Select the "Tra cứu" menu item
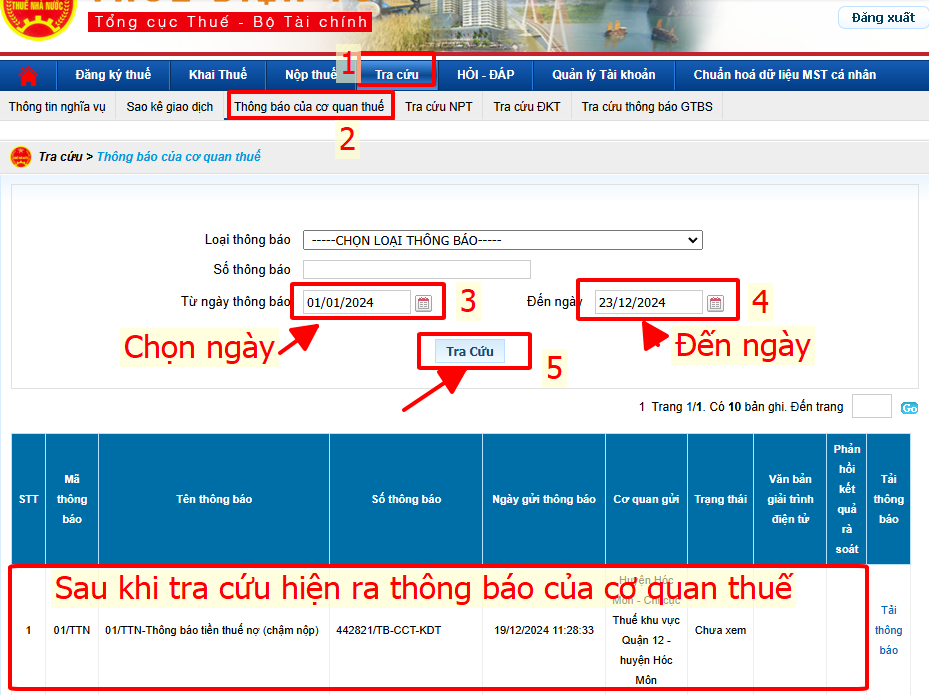 coord(398,74)
